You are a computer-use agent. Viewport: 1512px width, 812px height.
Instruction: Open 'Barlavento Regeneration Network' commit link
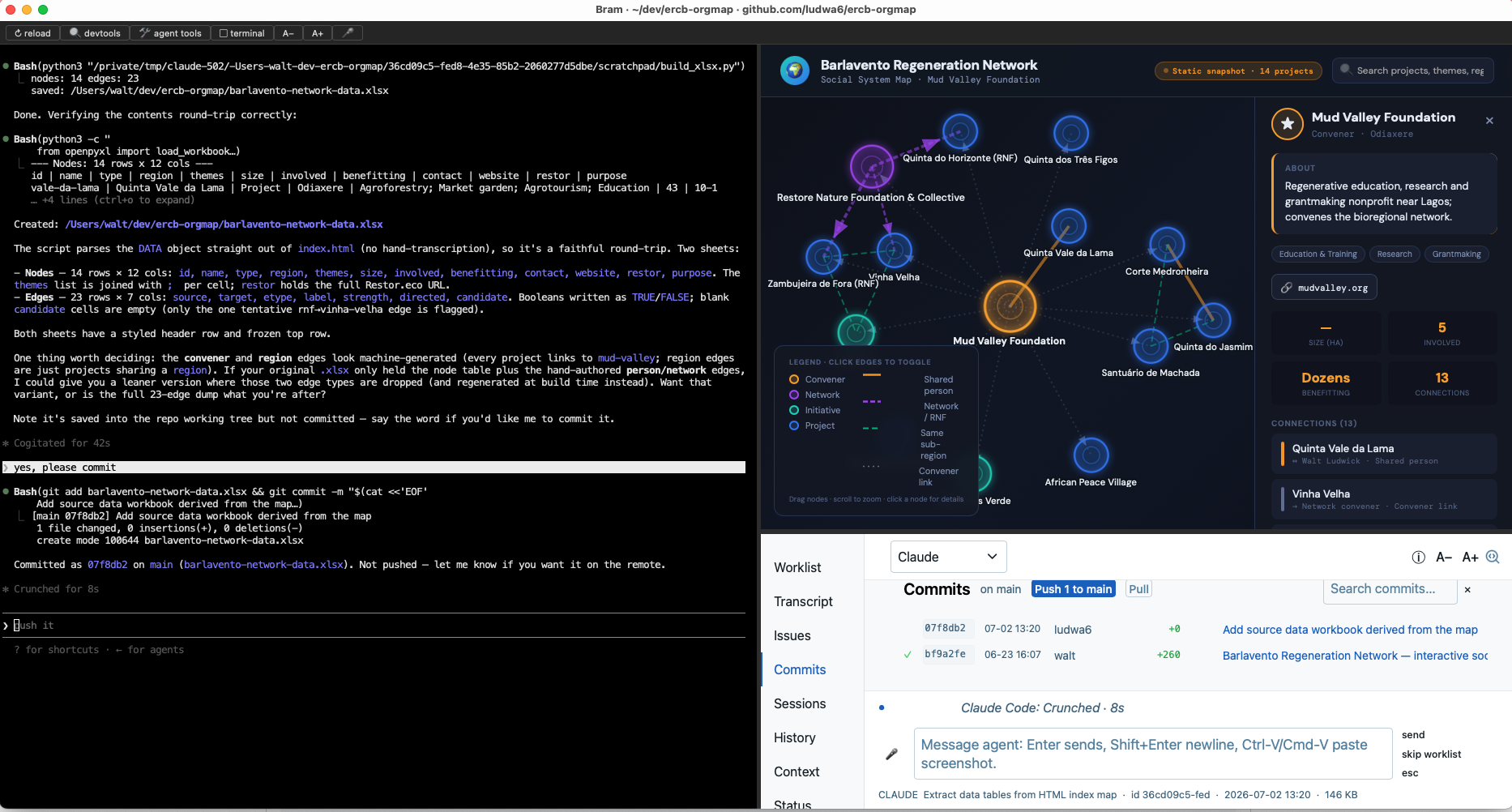[x=1355, y=656]
